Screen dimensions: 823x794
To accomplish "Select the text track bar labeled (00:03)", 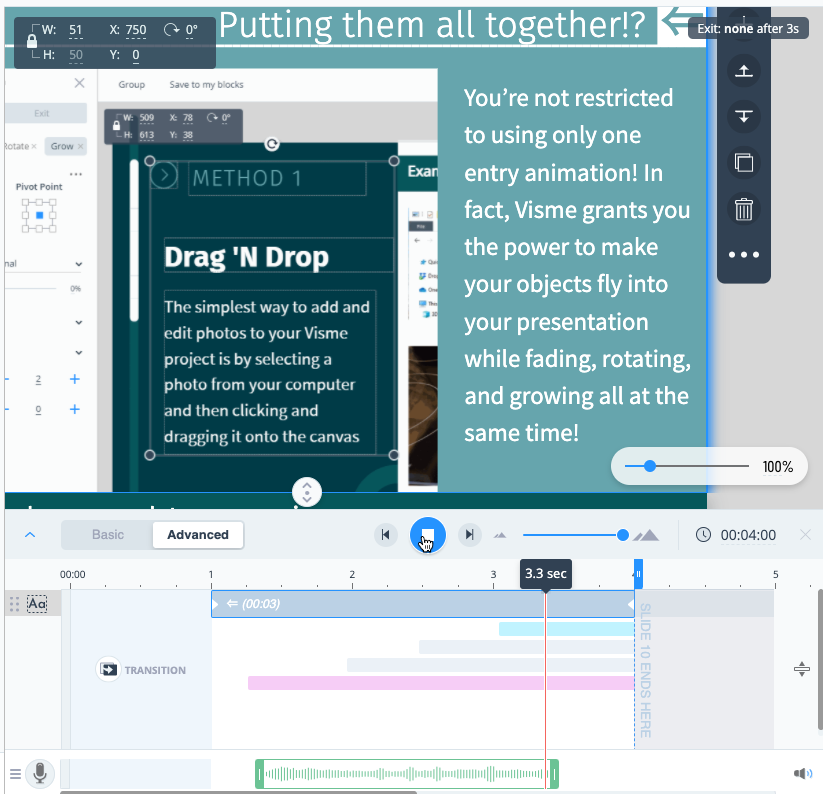I will point(423,604).
